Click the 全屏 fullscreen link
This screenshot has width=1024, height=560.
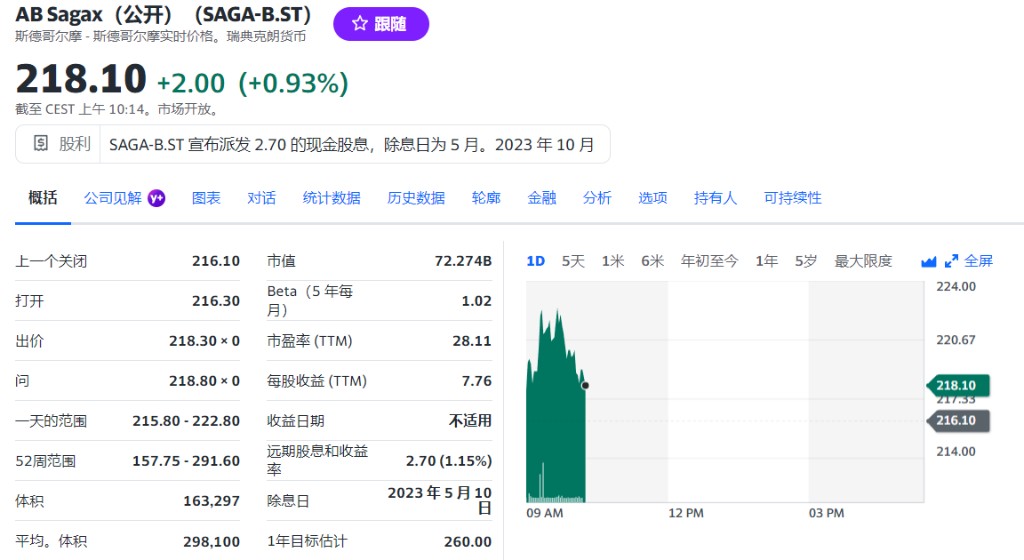[979, 261]
